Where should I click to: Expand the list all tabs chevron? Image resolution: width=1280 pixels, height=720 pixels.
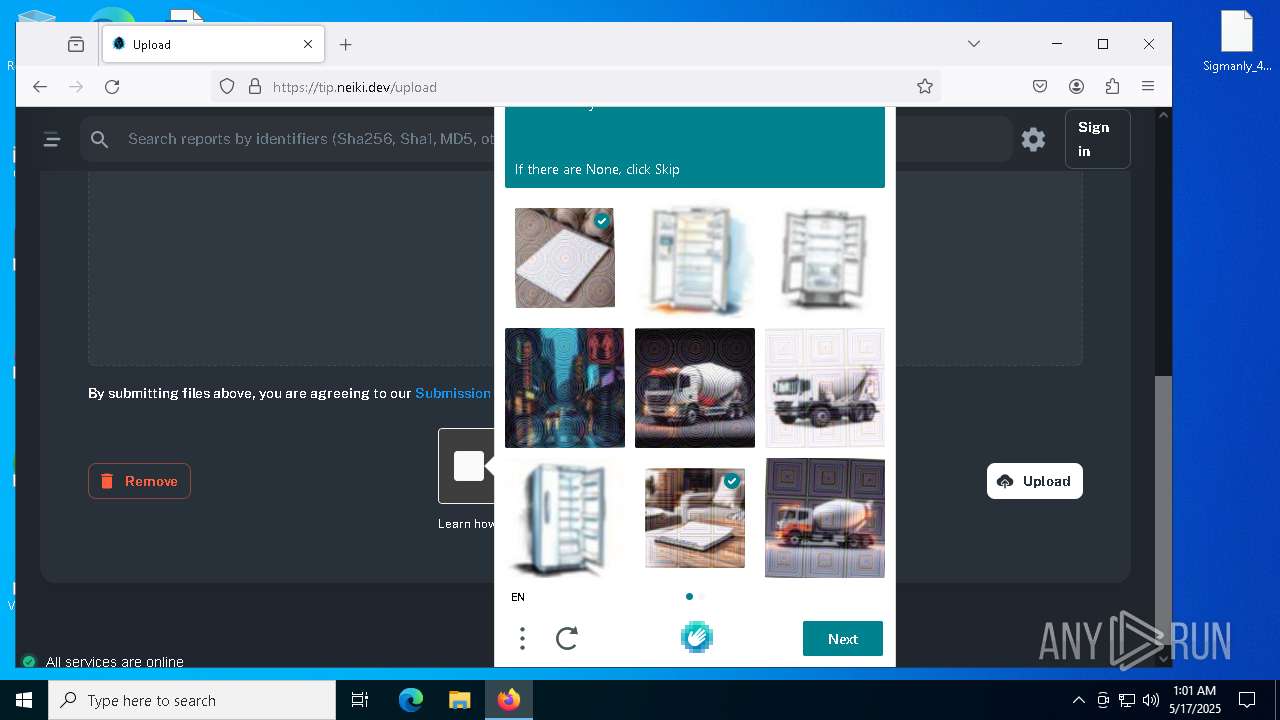coord(974,44)
